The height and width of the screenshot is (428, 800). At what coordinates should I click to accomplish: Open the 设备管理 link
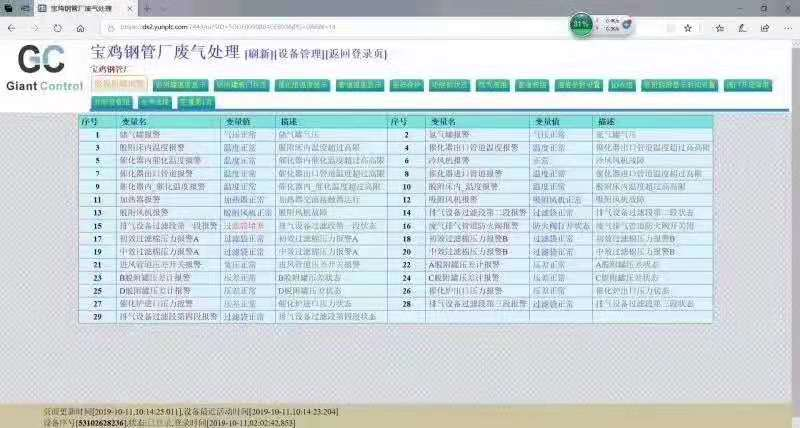(299, 54)
